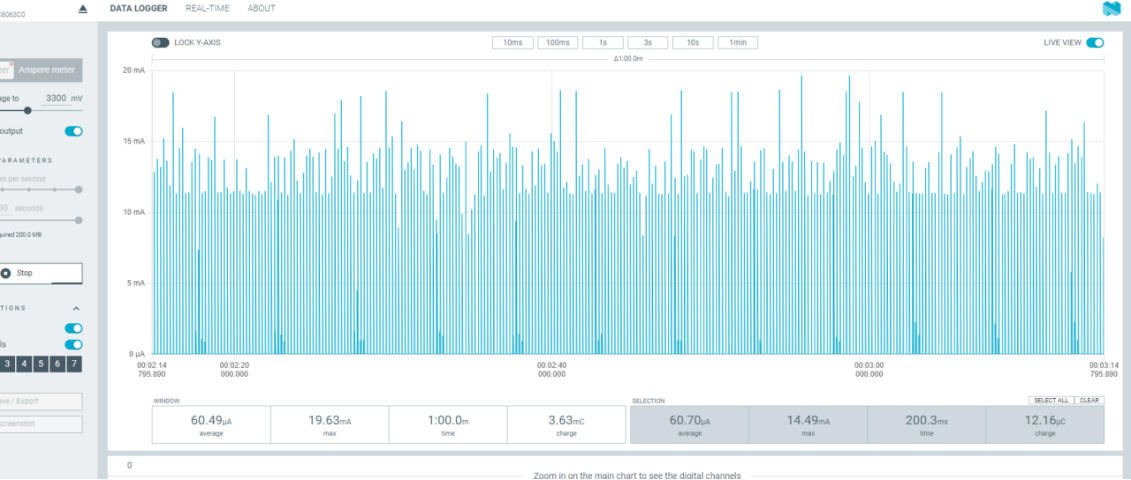Turn off the power output toggle
The width and height of the screenshot is (1131, 480).
[x=74, y=131]
